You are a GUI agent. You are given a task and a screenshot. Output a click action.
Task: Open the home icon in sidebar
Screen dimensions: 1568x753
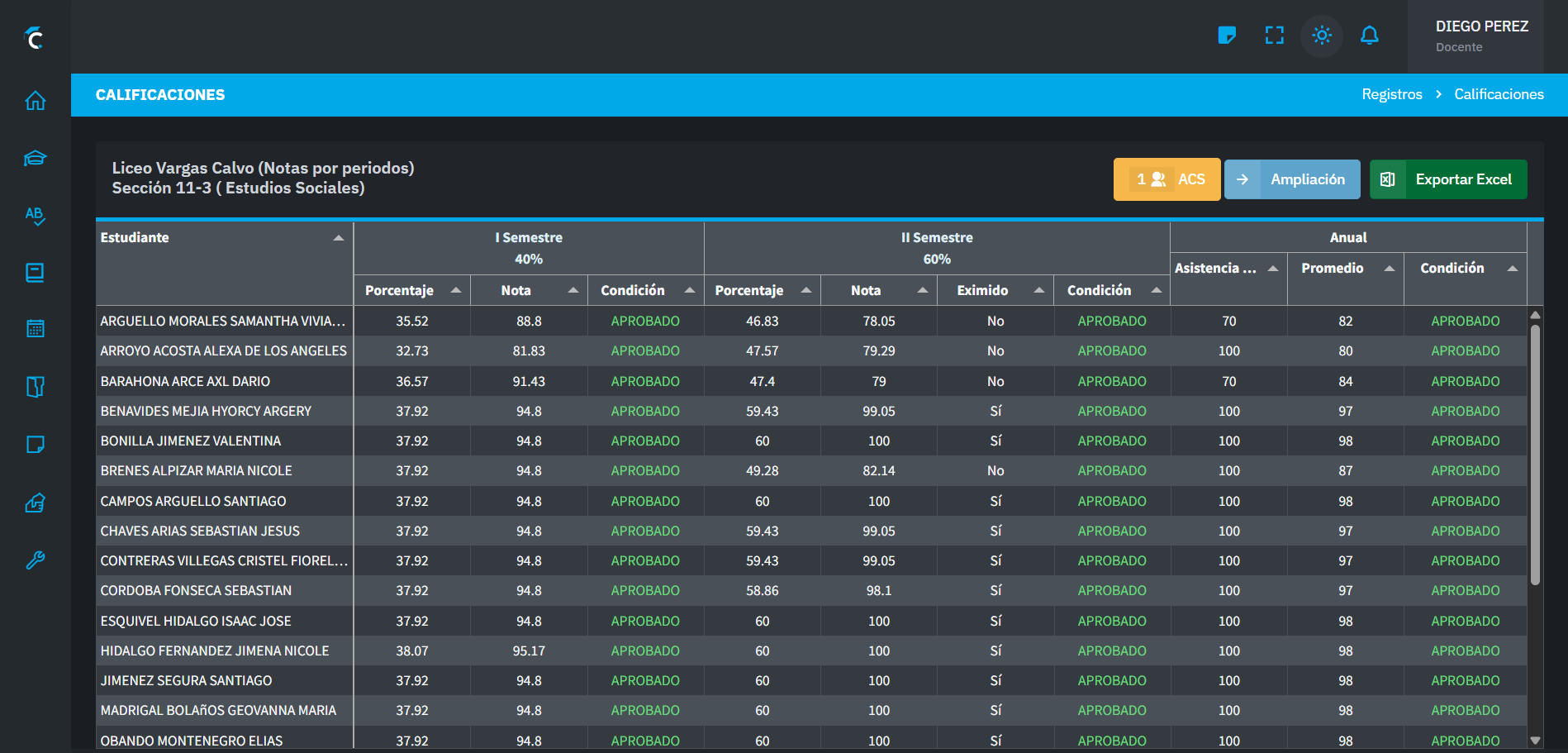[35, 101]
